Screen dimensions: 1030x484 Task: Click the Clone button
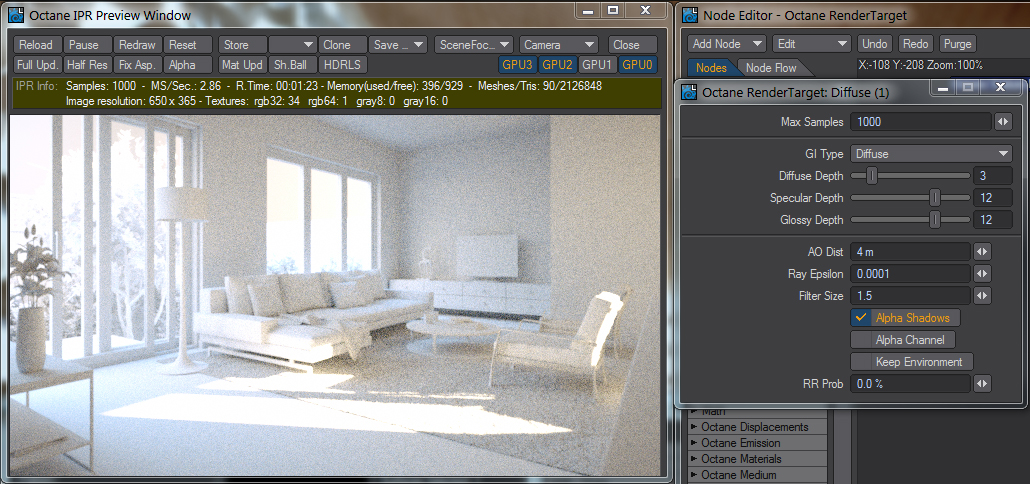(x=343, y=45)
